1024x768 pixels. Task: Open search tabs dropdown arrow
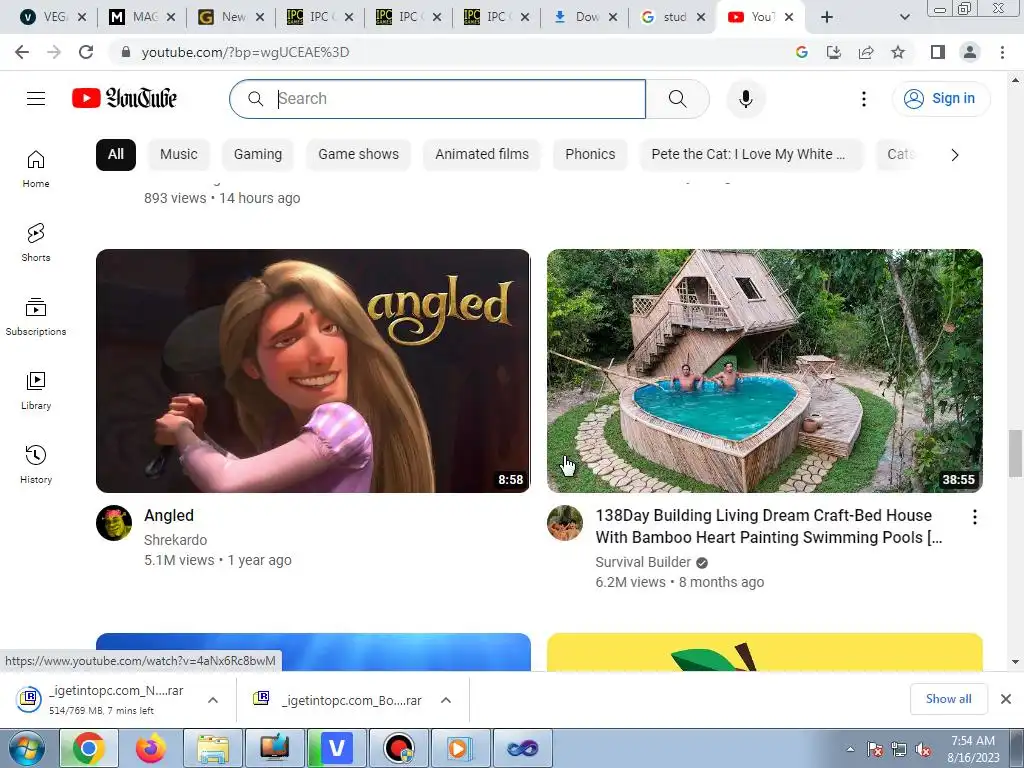click(904, 17)
